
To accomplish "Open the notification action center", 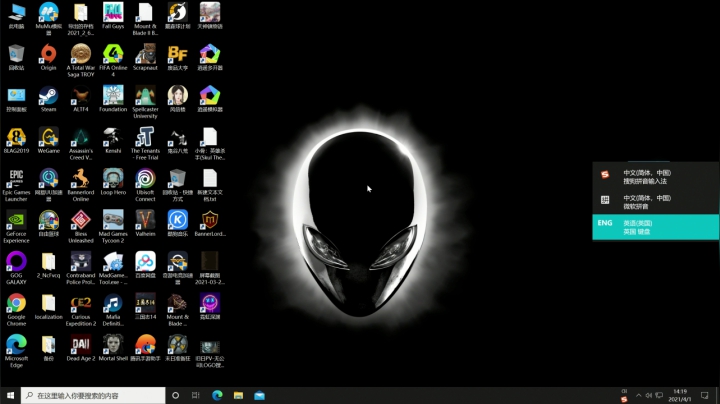I will pos(704,395).
